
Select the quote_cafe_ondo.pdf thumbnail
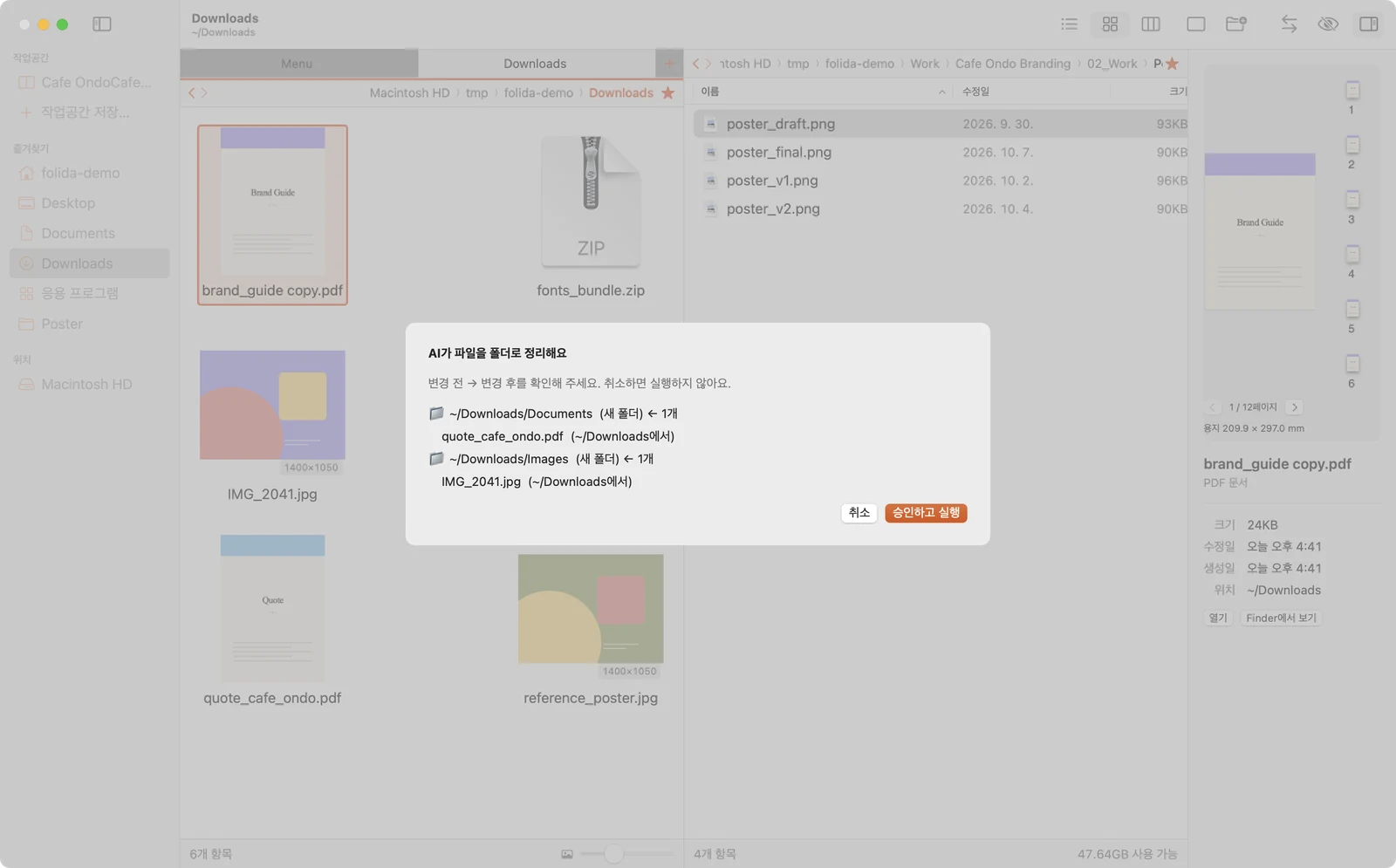[272, 608]
